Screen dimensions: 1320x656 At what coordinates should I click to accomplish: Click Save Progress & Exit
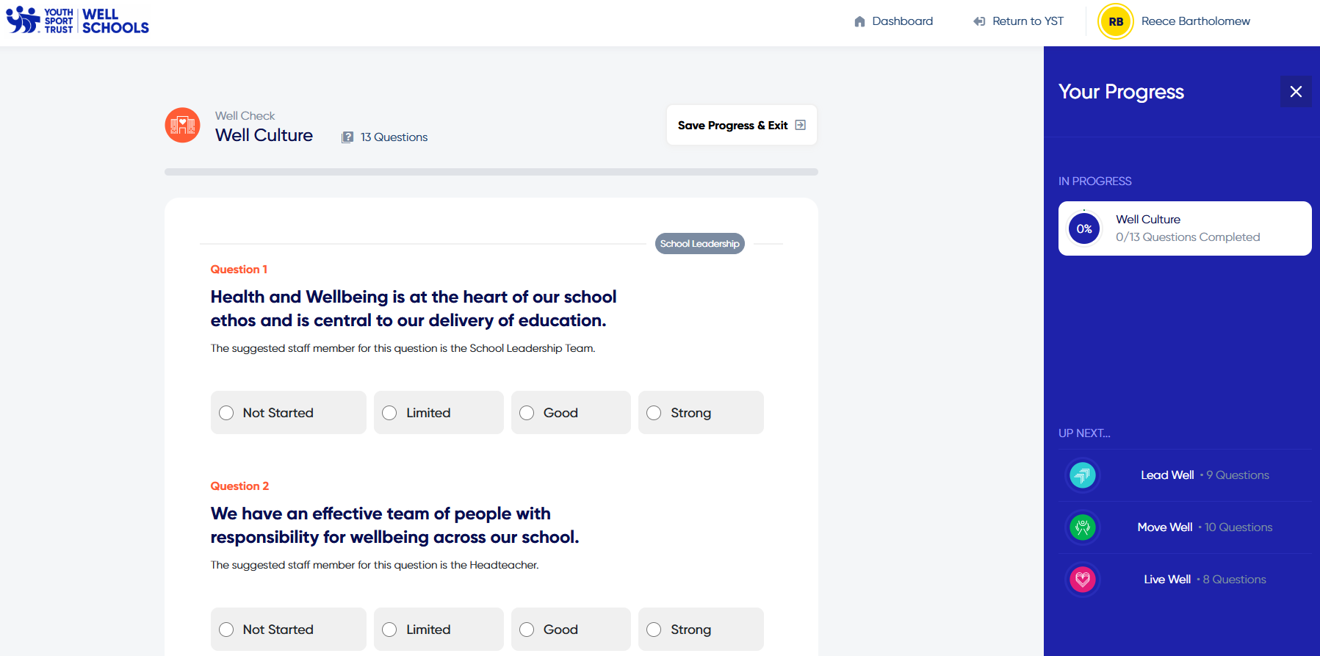[x=741, y=124]
